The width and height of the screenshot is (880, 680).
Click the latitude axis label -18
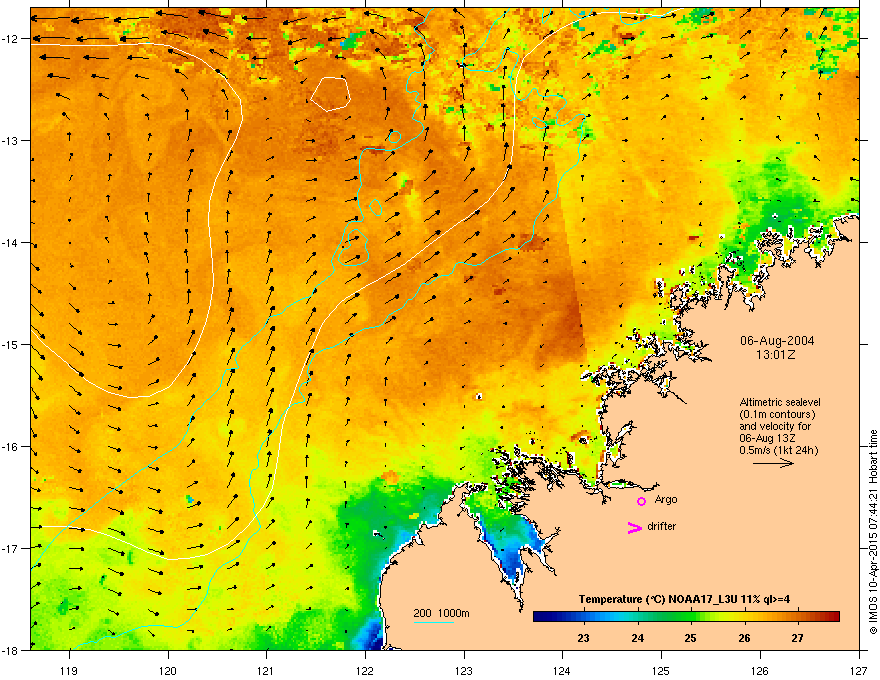pyautogui.click(x=10, y=650)
